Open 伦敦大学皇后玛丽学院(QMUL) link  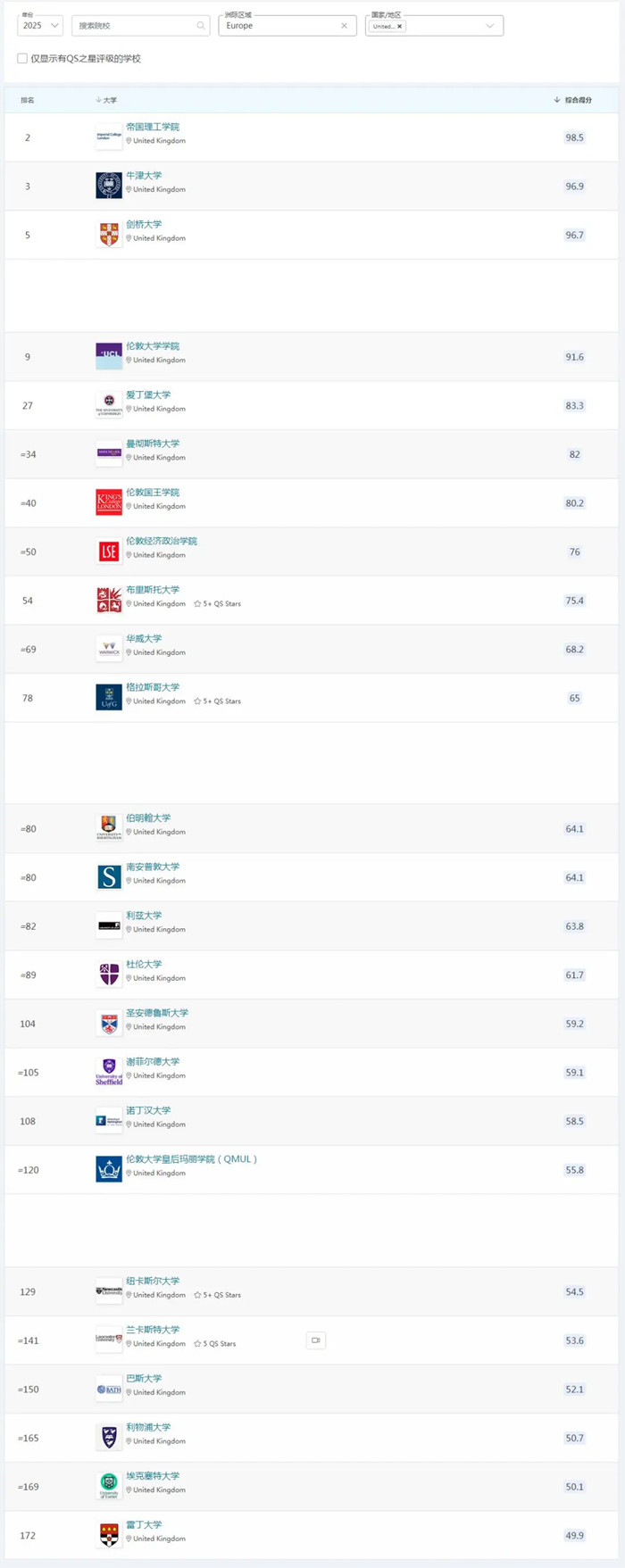[x=191, y=1159]
